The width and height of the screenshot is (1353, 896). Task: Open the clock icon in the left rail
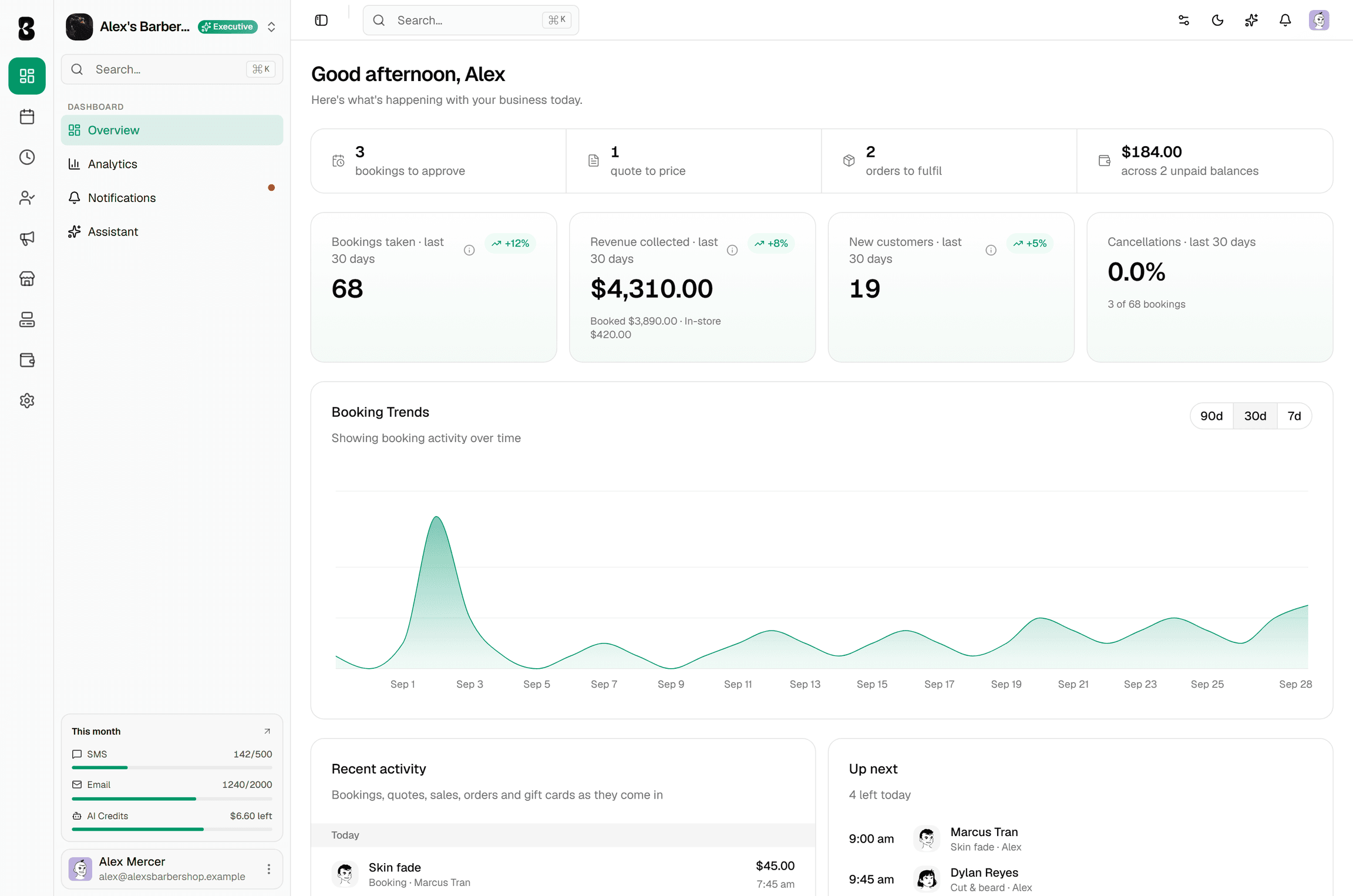pos(27,157)
